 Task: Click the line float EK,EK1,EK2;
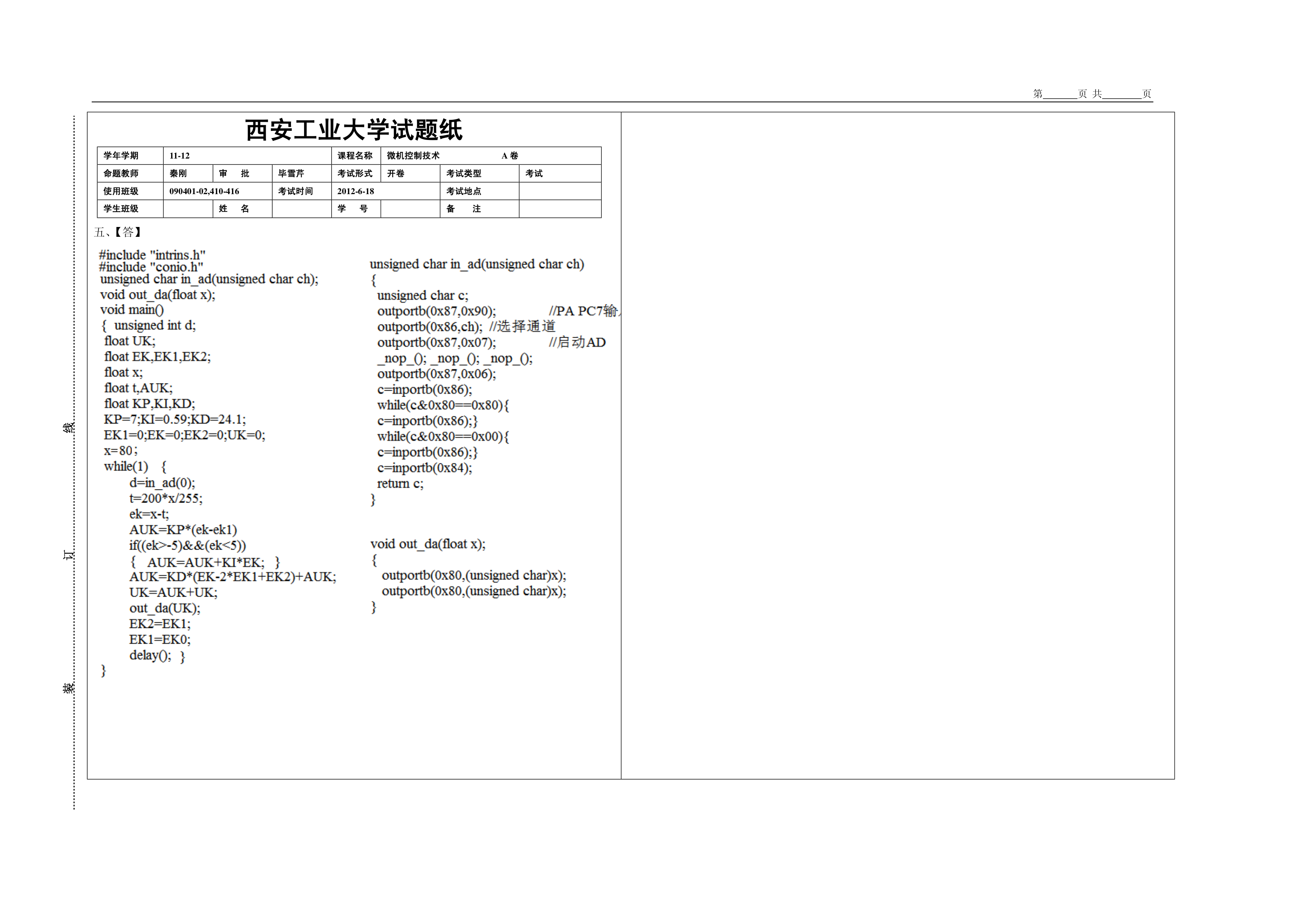pos(158,357)
